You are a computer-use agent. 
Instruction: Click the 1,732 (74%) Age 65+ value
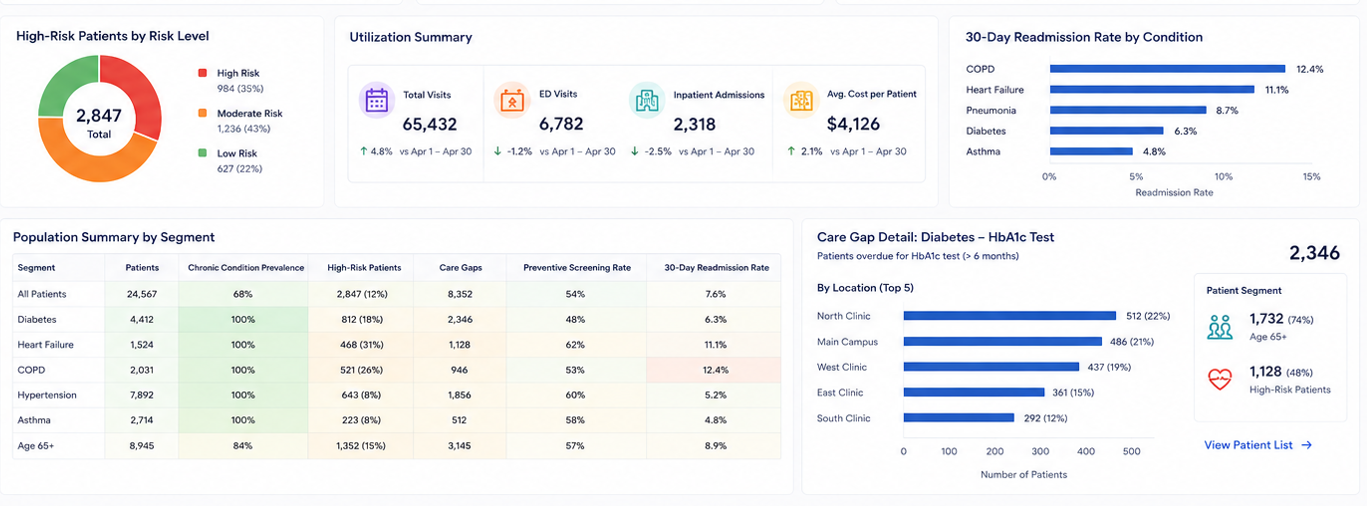pyautogui.click(x=1281, y=319)
